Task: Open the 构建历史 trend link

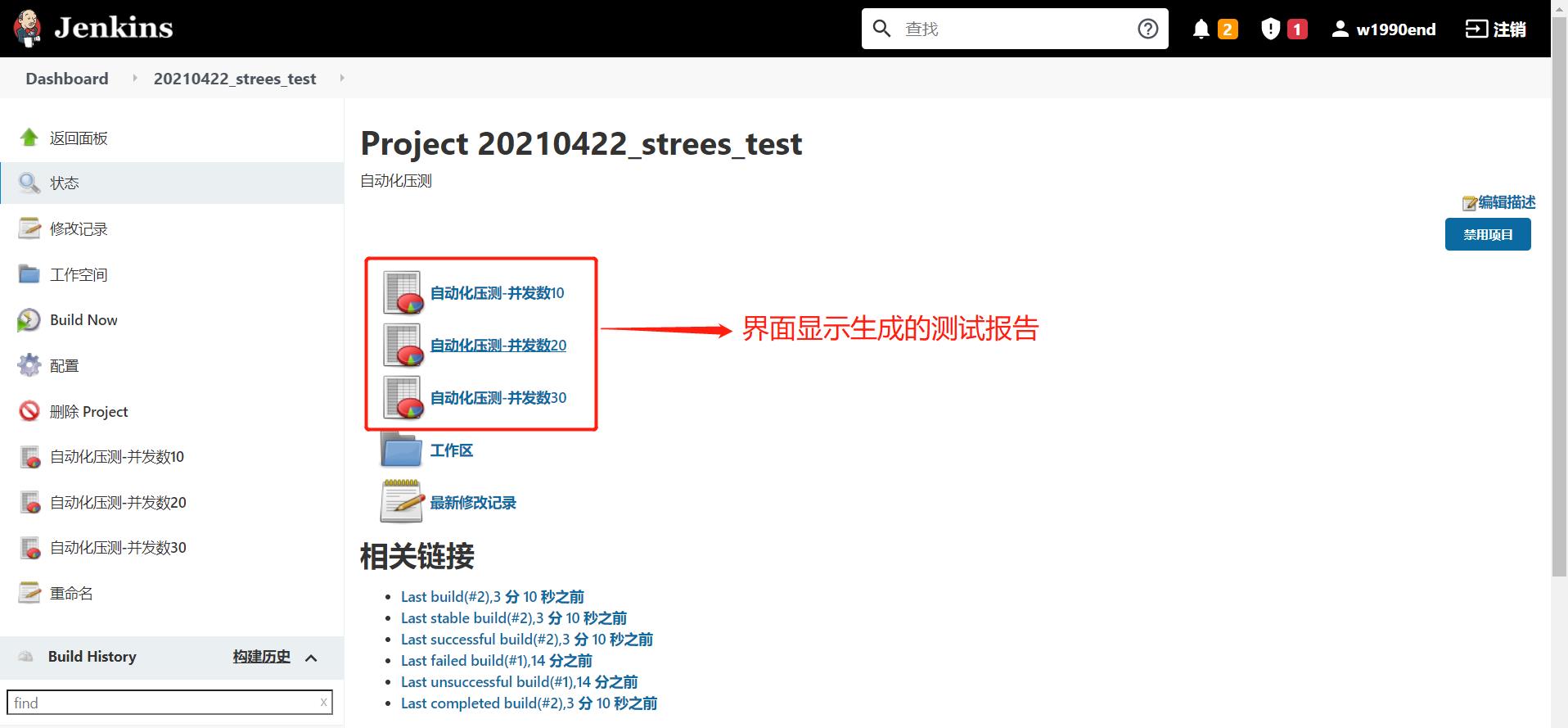Action: click(x=261, y=657)
